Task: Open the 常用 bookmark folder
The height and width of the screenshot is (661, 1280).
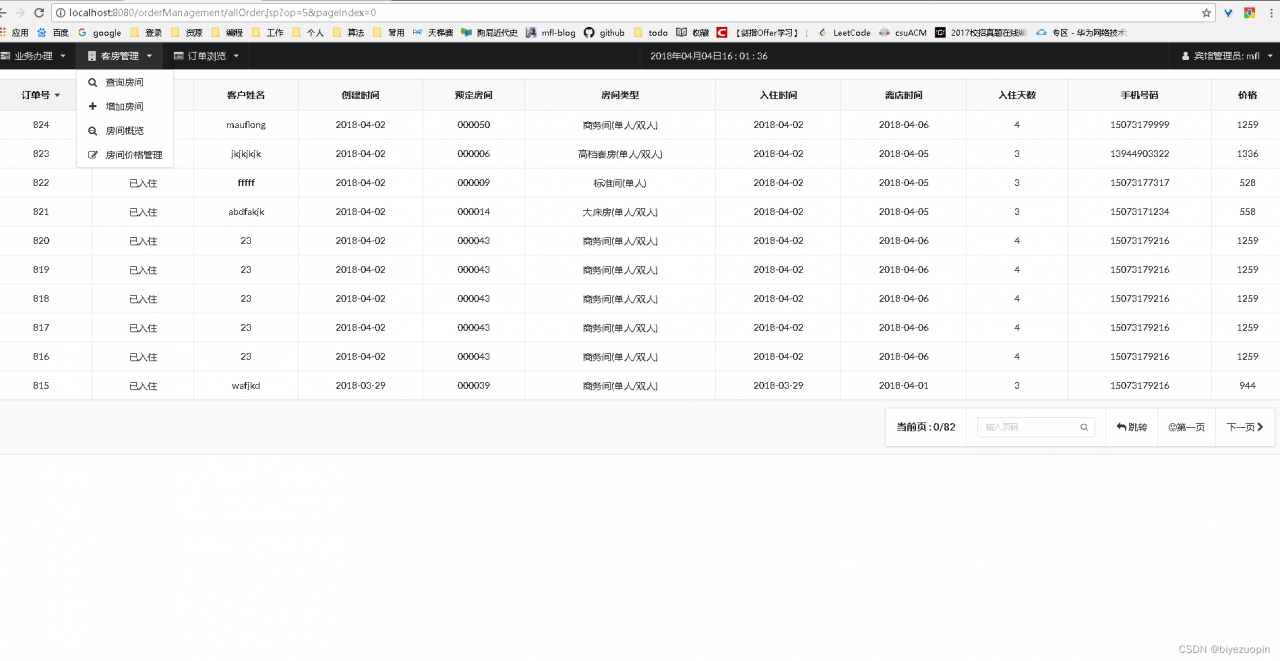Action: click(389, 32)
